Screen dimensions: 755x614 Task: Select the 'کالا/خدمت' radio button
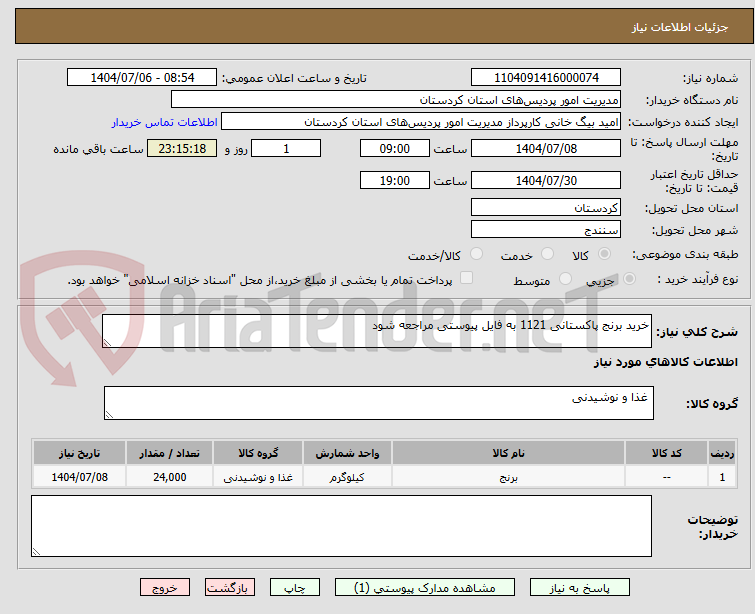476,255
